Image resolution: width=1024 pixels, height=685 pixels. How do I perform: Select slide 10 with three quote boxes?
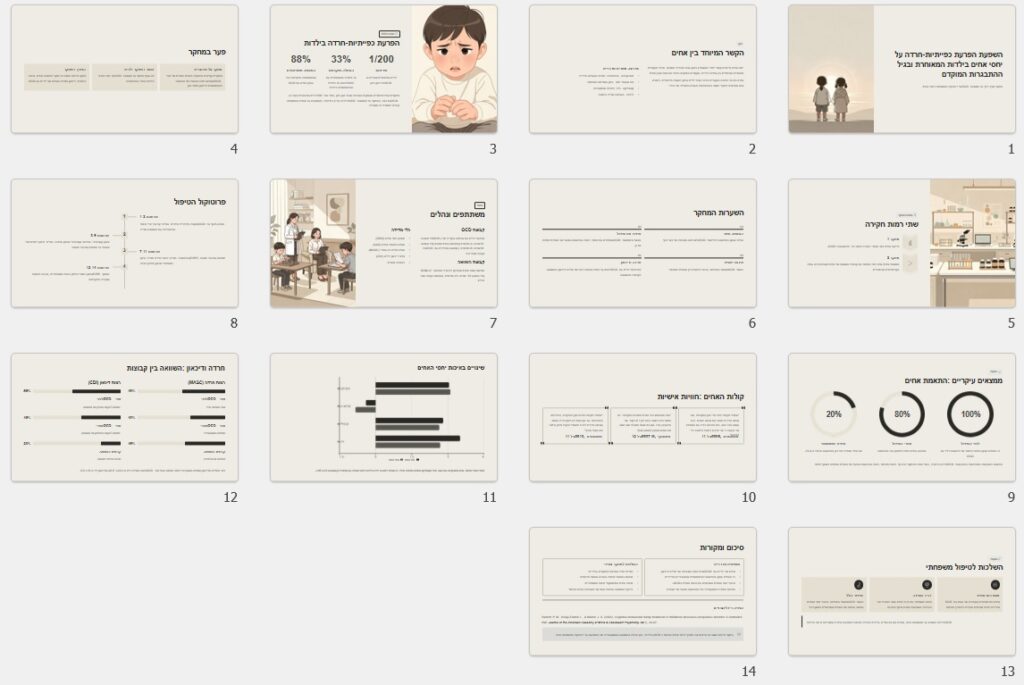tap(642, 417)
